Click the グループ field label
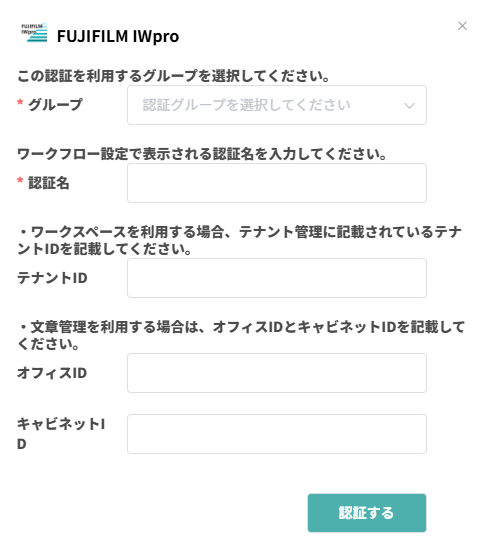480x546 pixels. tap(55, 104)
